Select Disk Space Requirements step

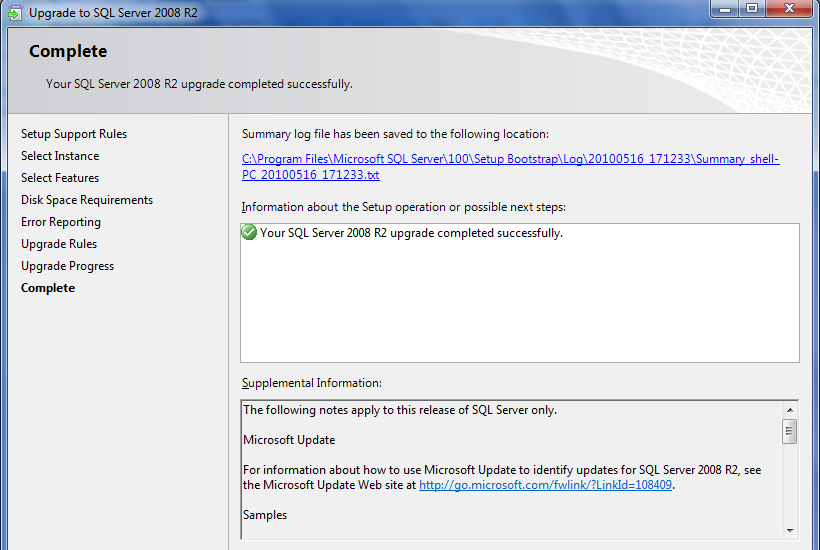click(x=87, y=200)
